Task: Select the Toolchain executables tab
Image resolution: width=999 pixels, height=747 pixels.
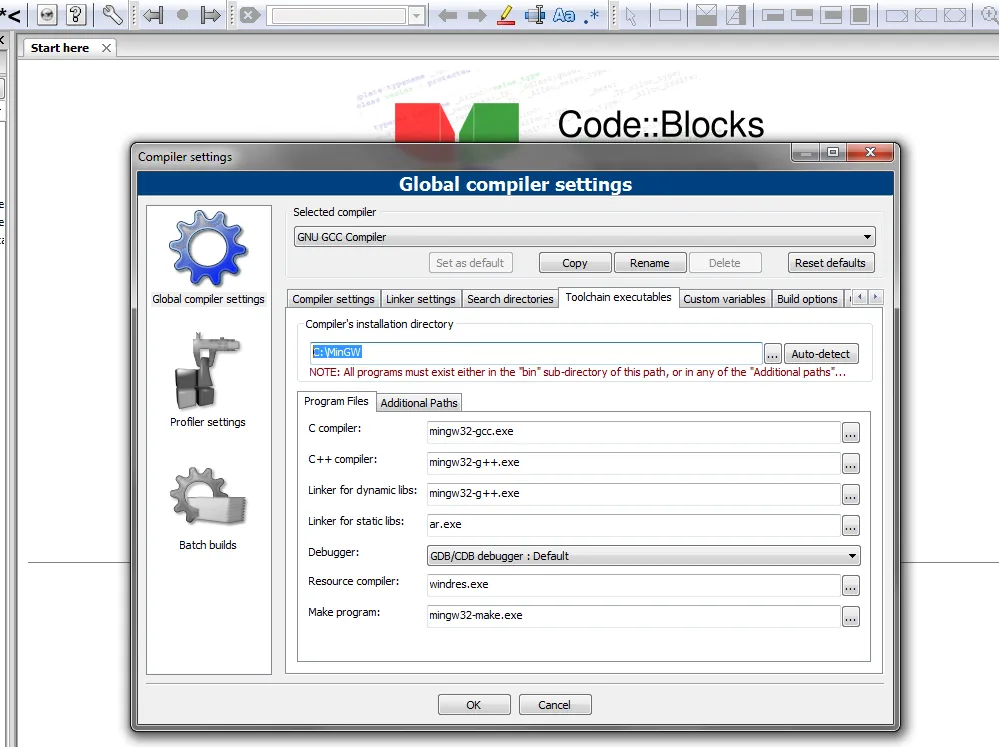Action: [618, 297]
